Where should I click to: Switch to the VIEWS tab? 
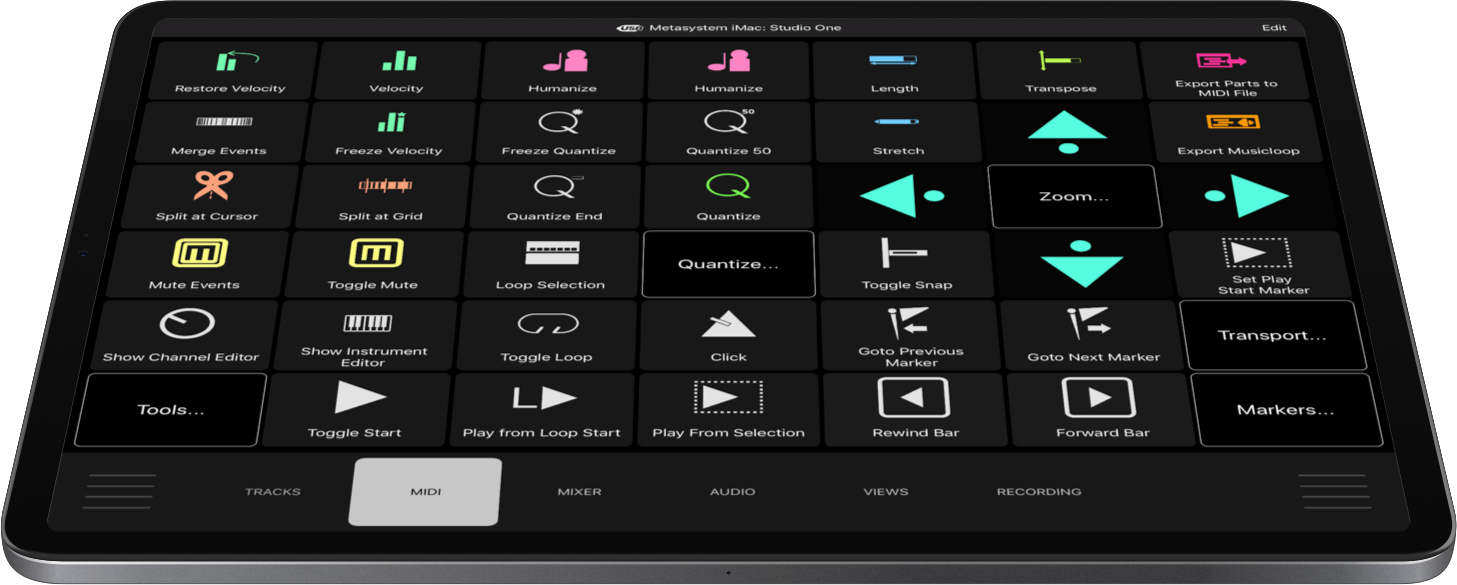pyautogui.click(x=886, y=492)
